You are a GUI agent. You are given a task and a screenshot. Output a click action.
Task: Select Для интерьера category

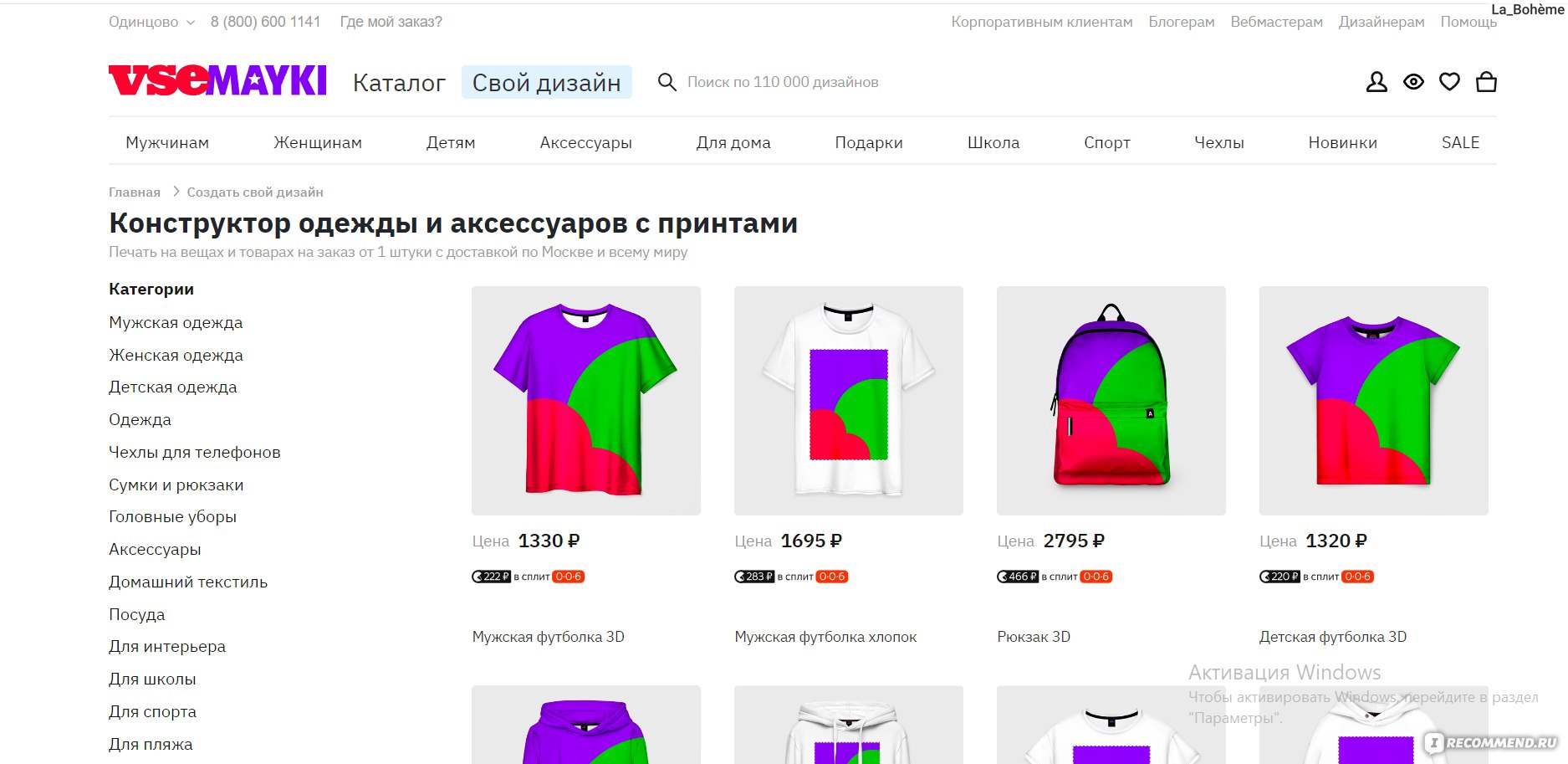[x=167, y=646]
